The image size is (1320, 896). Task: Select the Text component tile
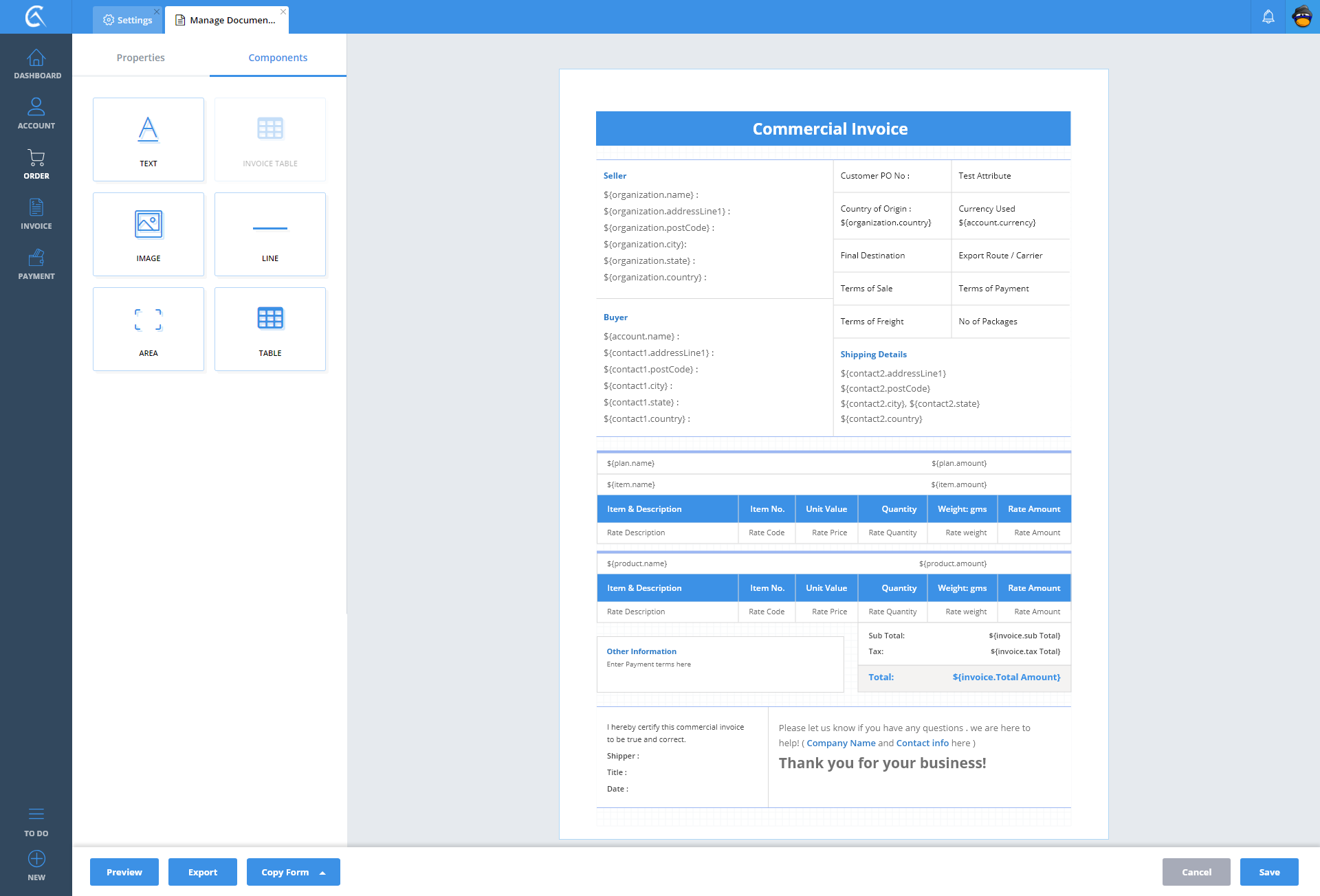148,139
